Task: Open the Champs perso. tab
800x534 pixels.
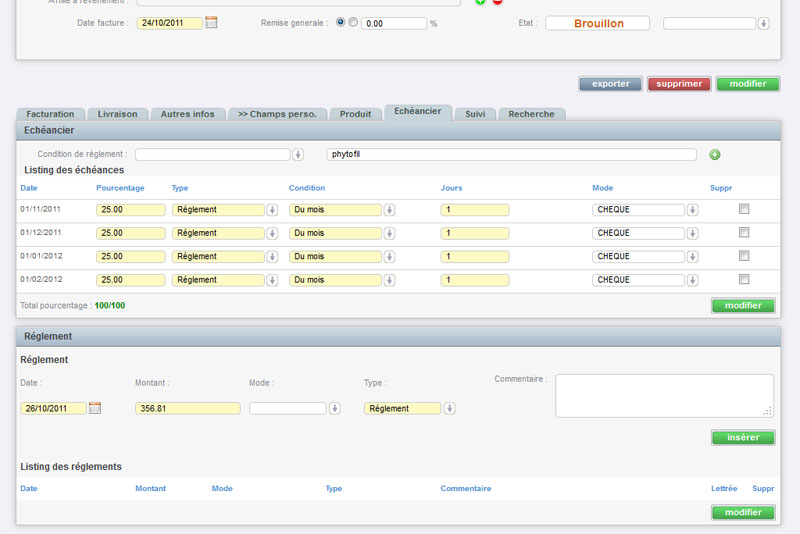Action: [277, 114]
